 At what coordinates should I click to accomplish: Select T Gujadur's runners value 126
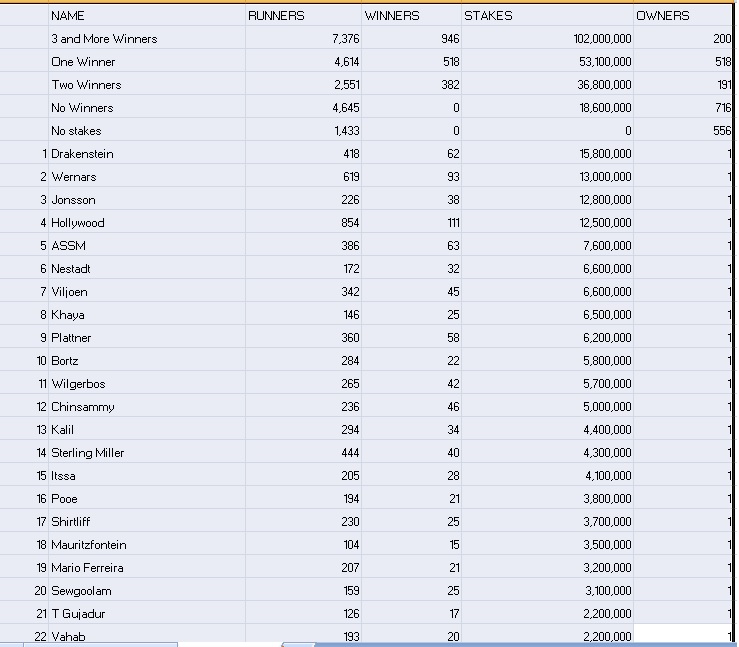[350, 614]
